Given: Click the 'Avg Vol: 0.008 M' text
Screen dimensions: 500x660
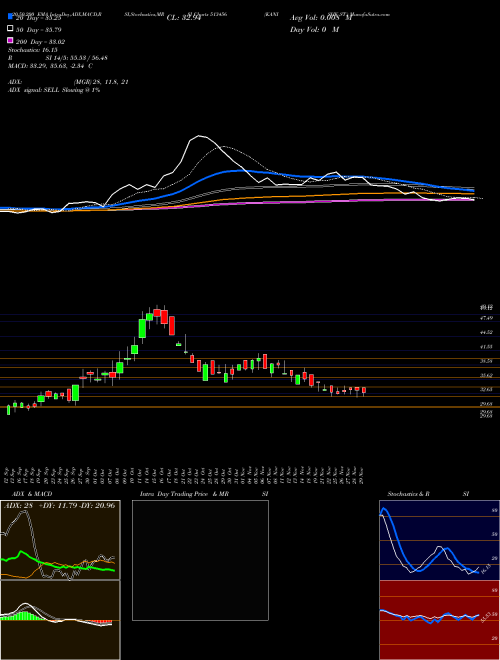Looking at the screenshot, I should click(320, 18).
